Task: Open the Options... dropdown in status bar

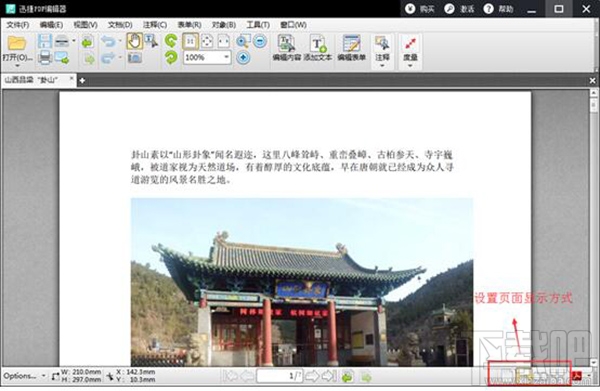Action: (24, 376)
